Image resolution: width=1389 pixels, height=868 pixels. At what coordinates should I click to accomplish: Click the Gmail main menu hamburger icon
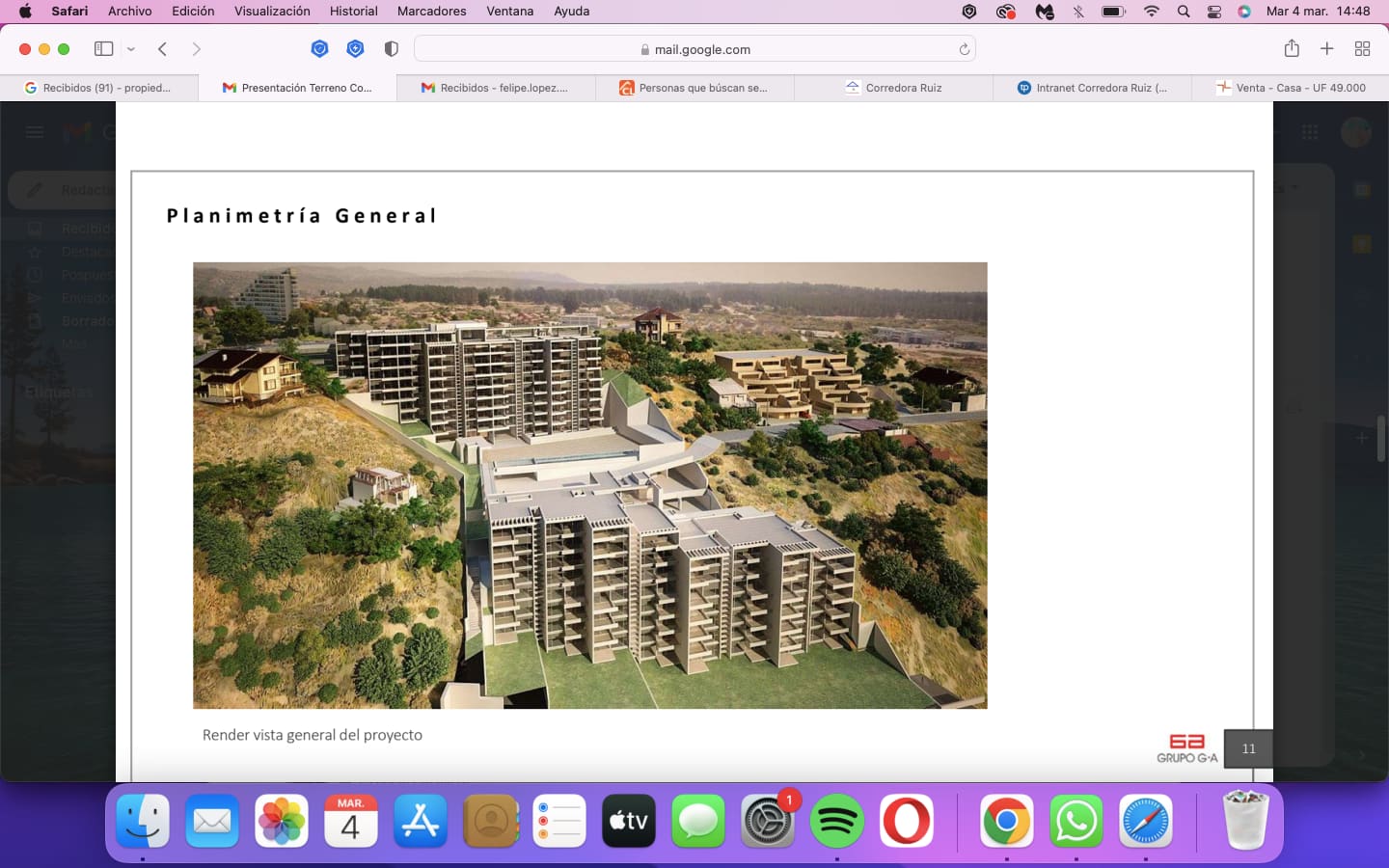pos(35,132)
